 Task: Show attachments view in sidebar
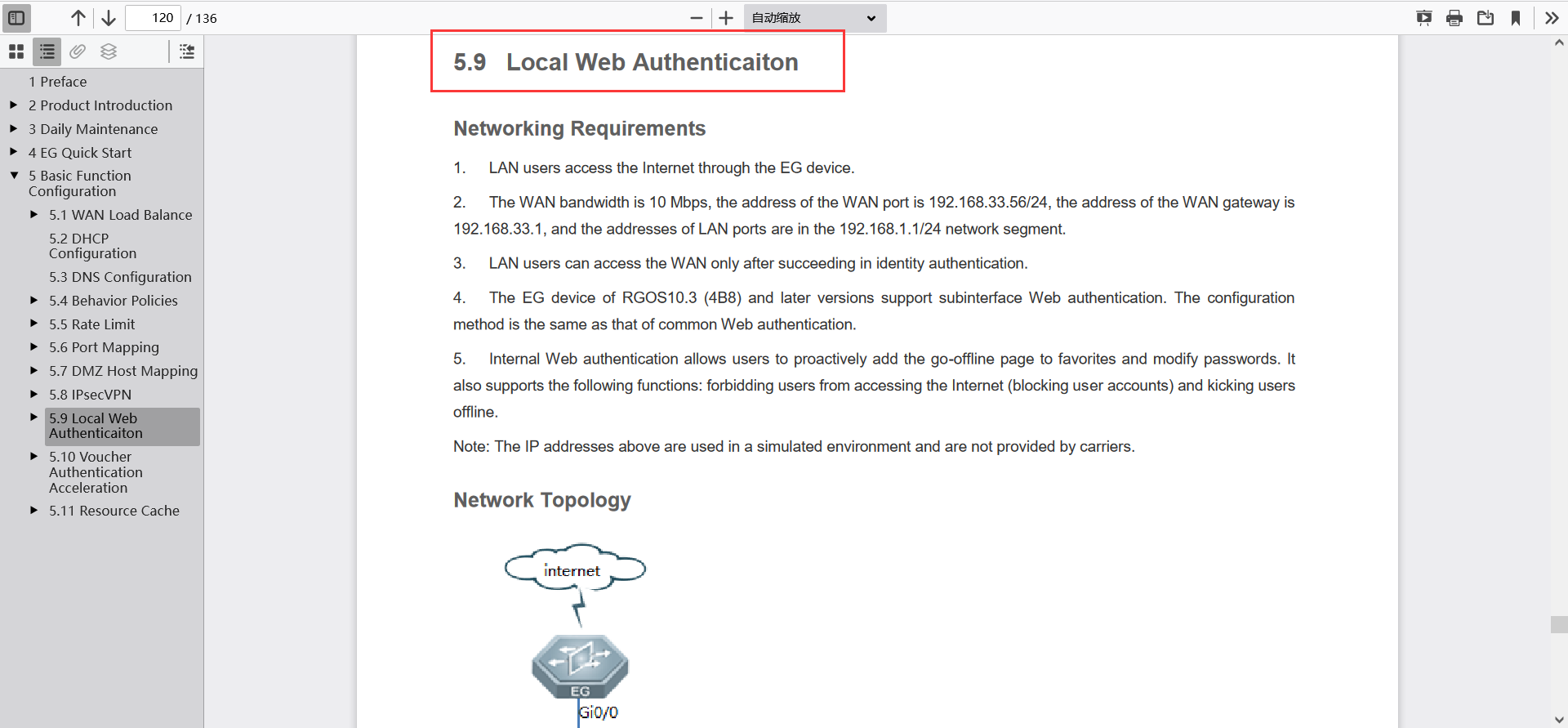click(78, 51)
